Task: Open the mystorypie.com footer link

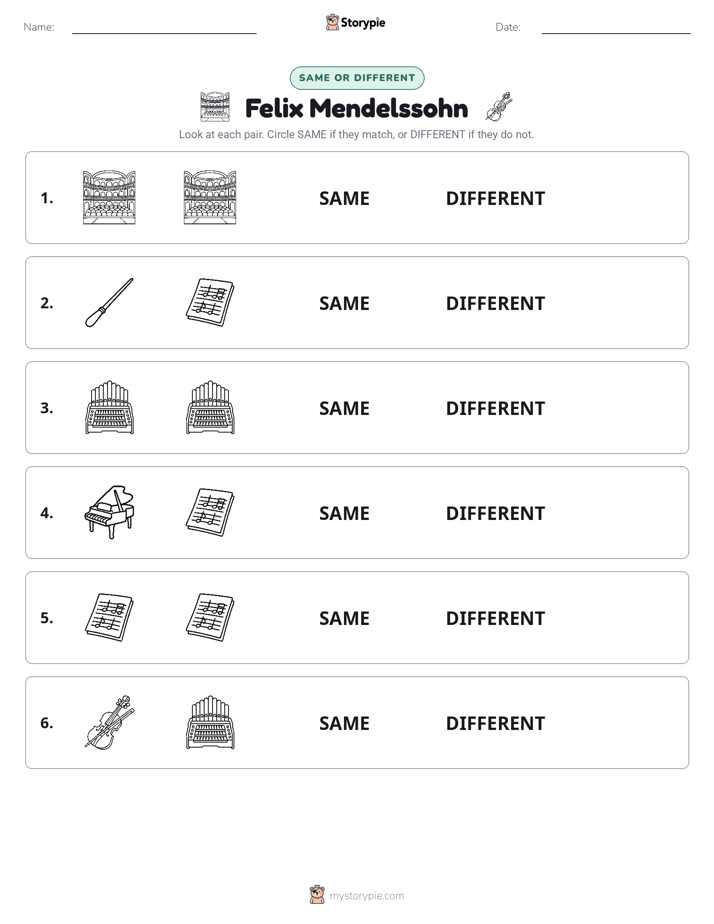Action: tap(366, 896)
